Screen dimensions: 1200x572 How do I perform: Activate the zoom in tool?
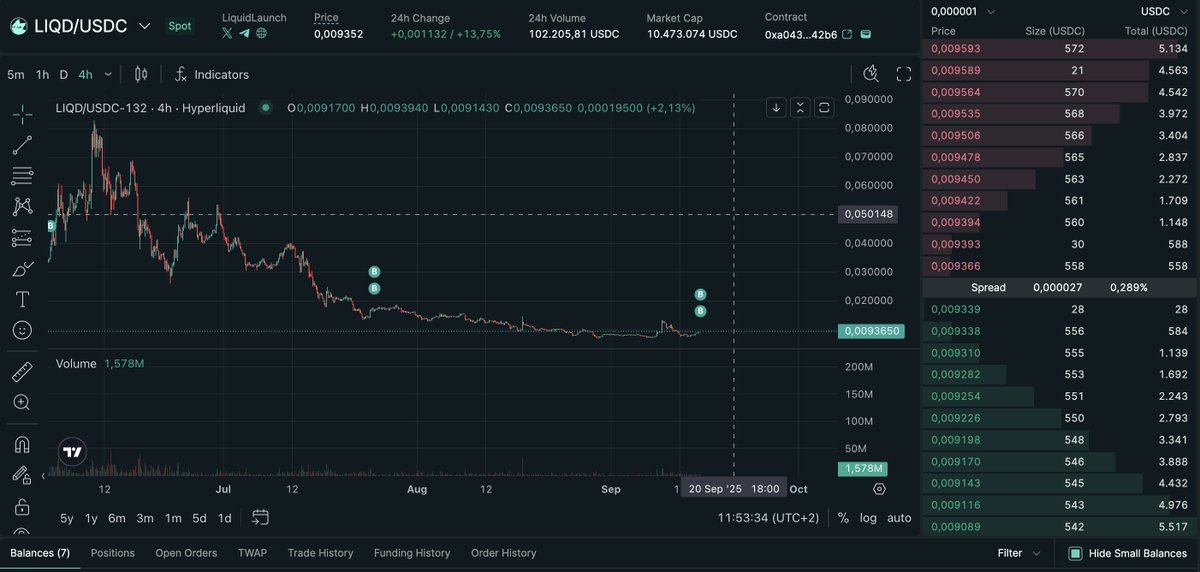click(x=22, y=402)
